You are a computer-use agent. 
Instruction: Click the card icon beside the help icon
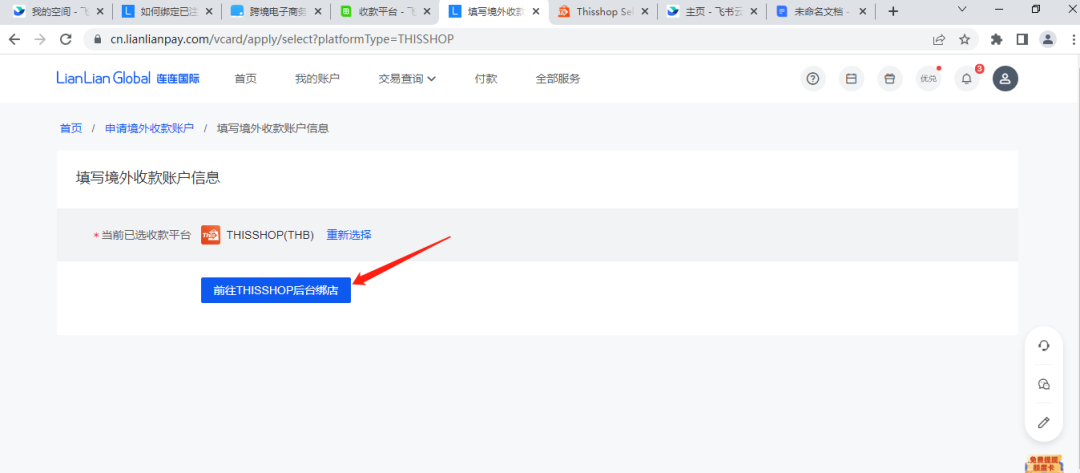pyautogui.click(x=851, y=78)
